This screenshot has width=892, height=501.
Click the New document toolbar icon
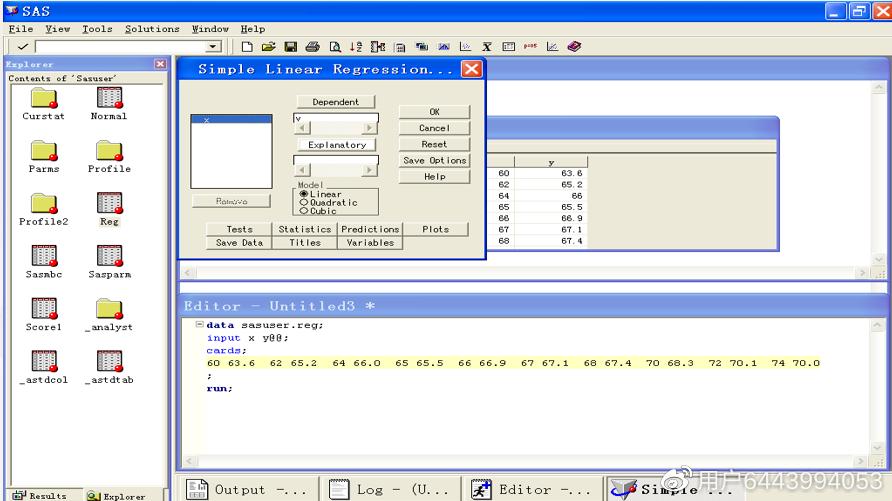tap(248, 47)
